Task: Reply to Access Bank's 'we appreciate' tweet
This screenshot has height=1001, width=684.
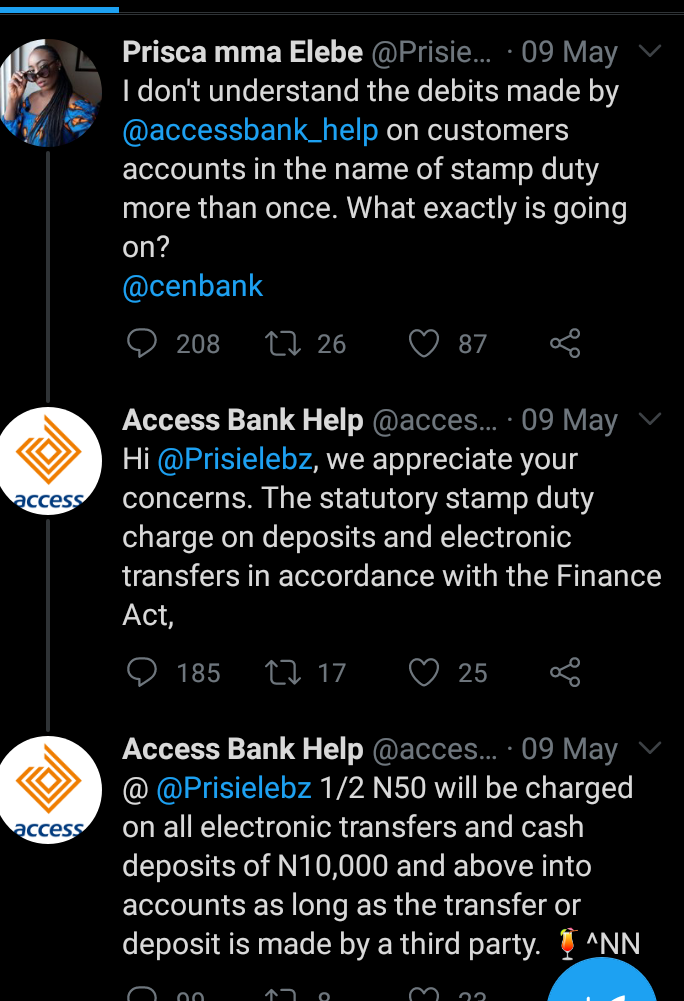Action: click(143, 673)
